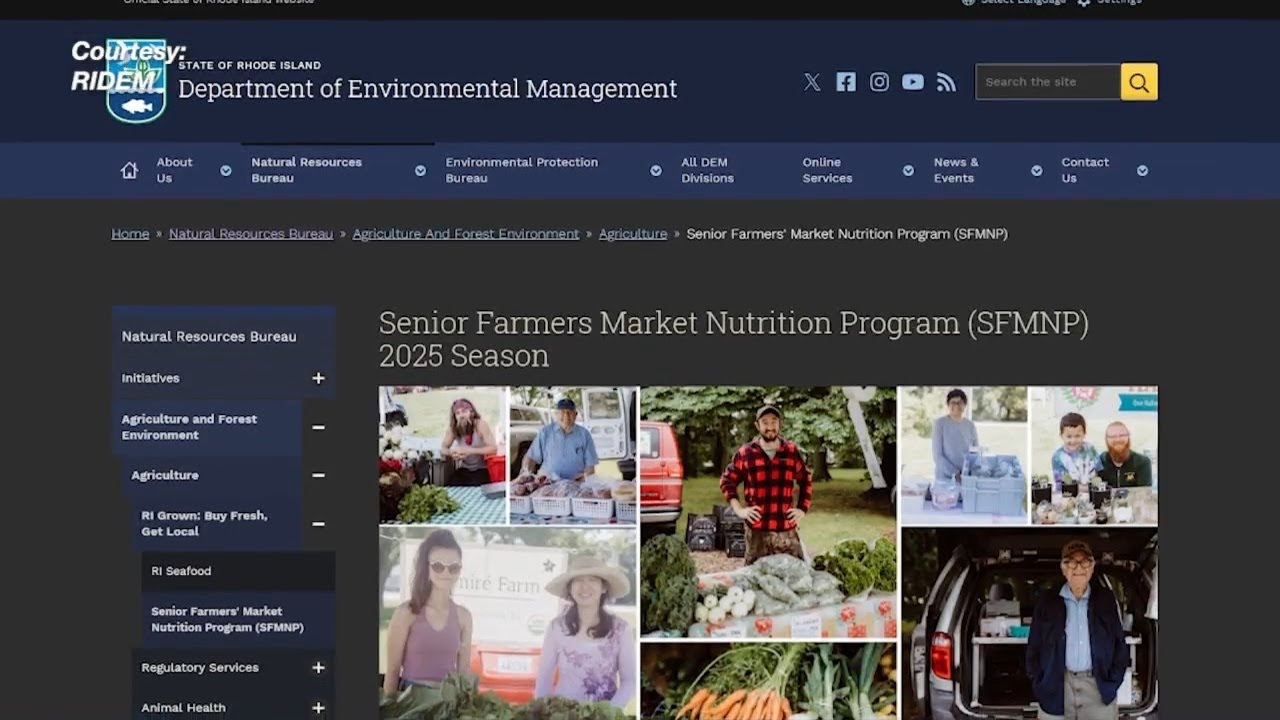Screen dimensions: 1280x720
Task: Click the Senior Farmers Market page heading
Action: coord(733,339)
